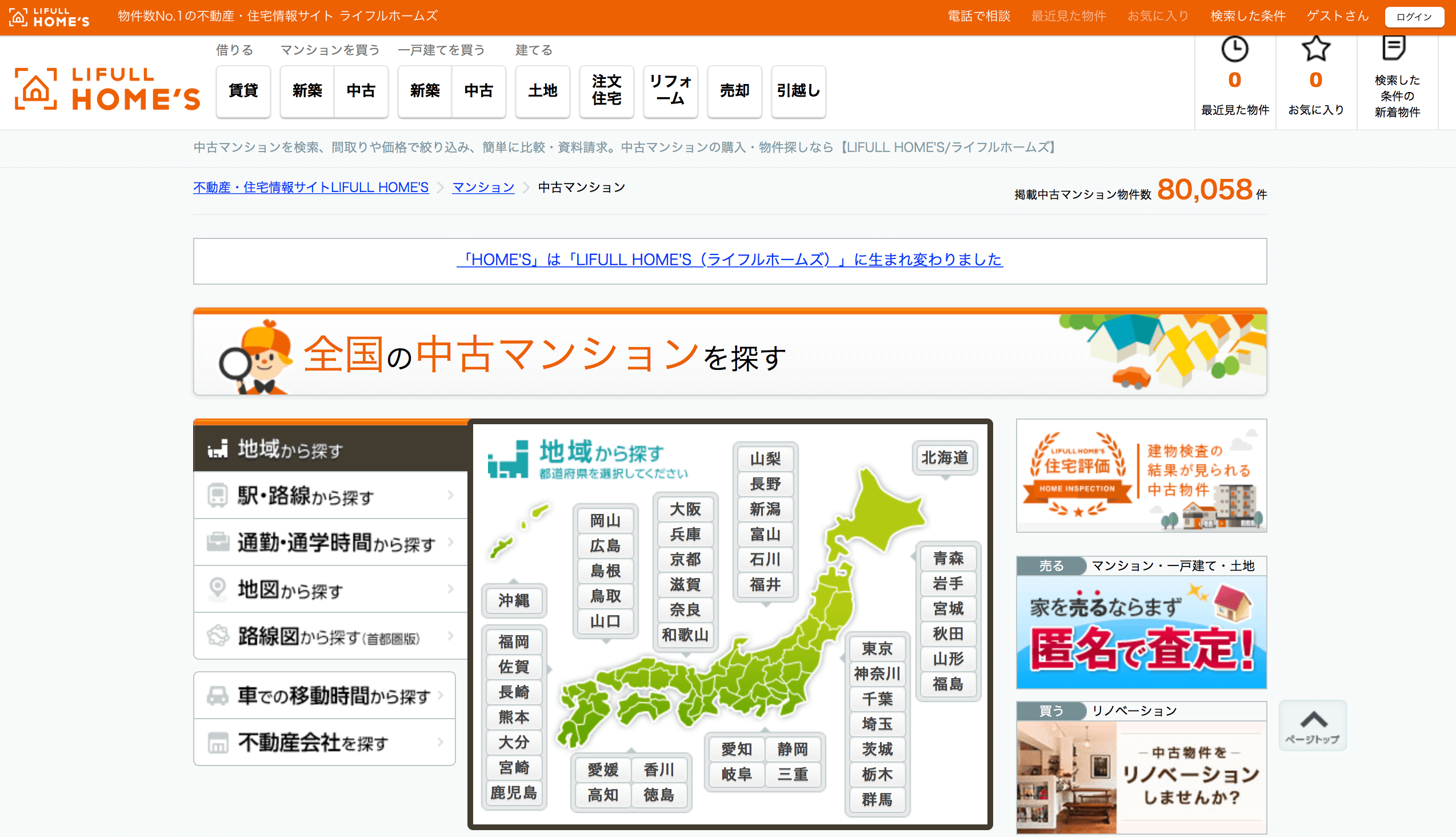Click the train icon for 駅・路線から探す
1456x837 pixels.
(x=218, y=496)
